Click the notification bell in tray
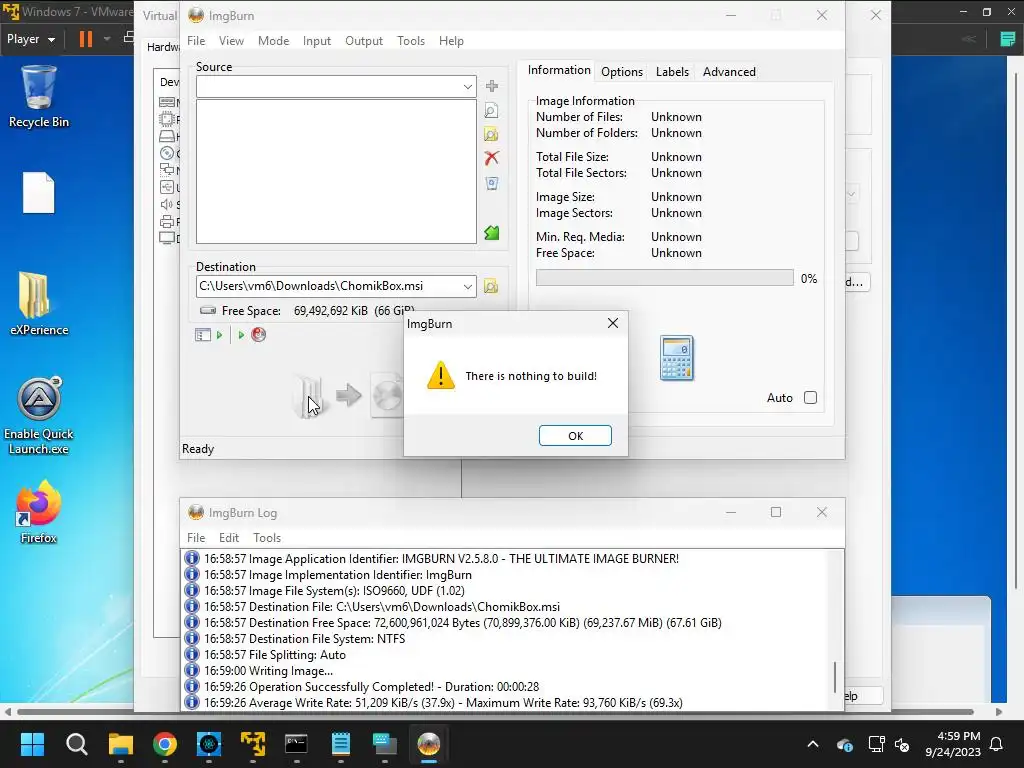 point(997,744)
